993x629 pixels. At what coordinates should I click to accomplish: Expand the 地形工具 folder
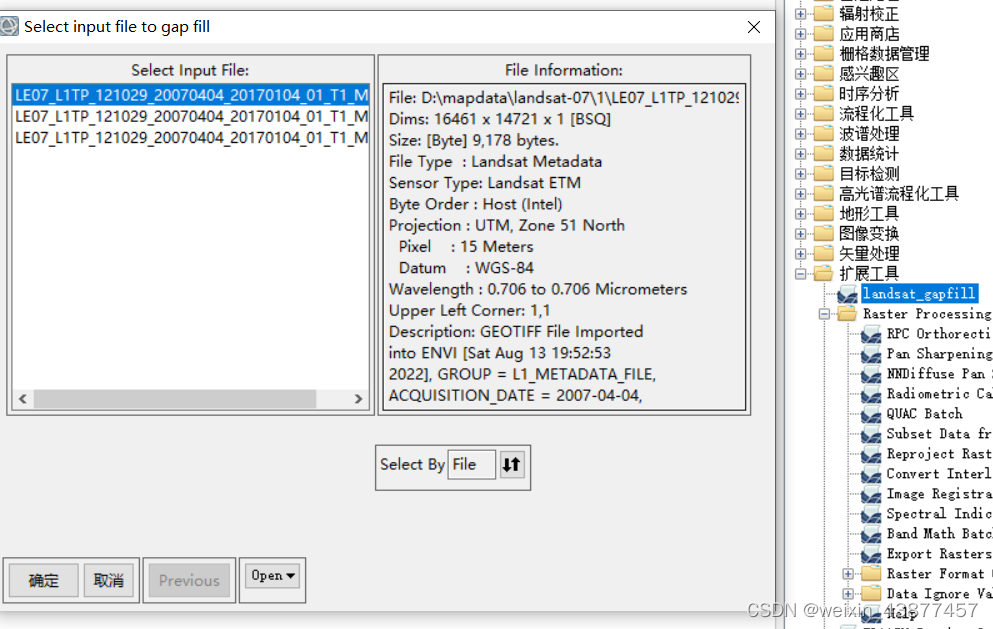(800, 213)
